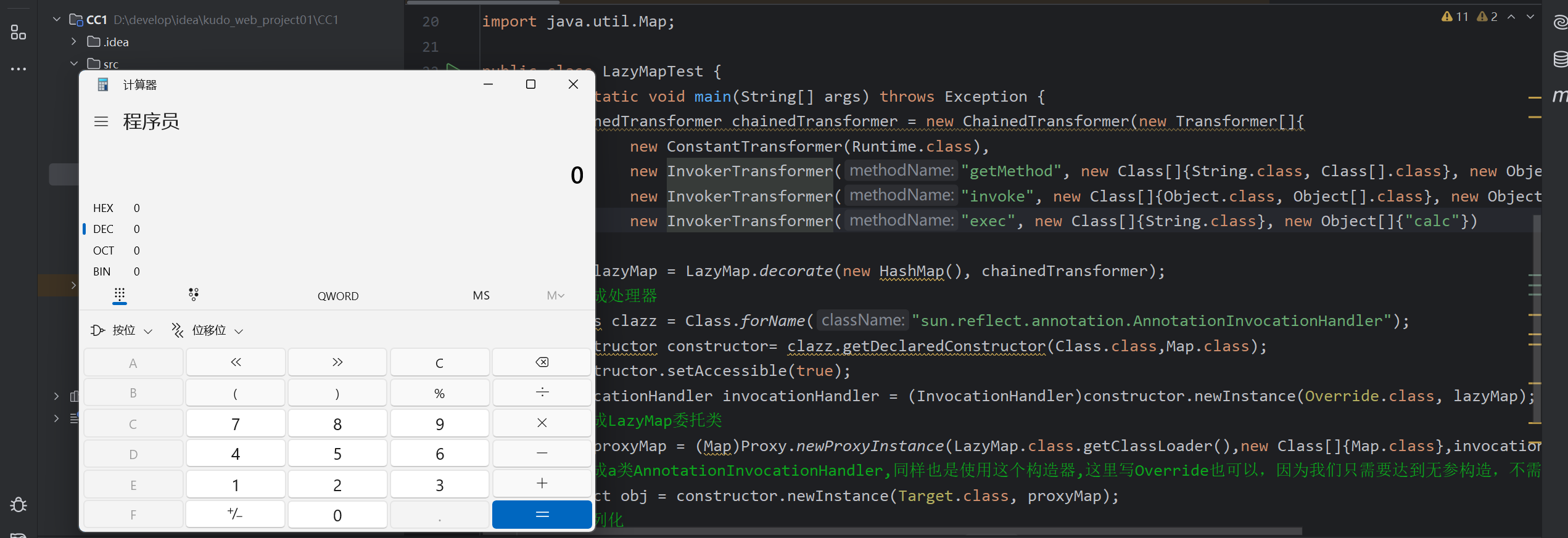Open the Structure tool window in IDE sidebar
The image size is (1568, 538).
click(19, 33)
